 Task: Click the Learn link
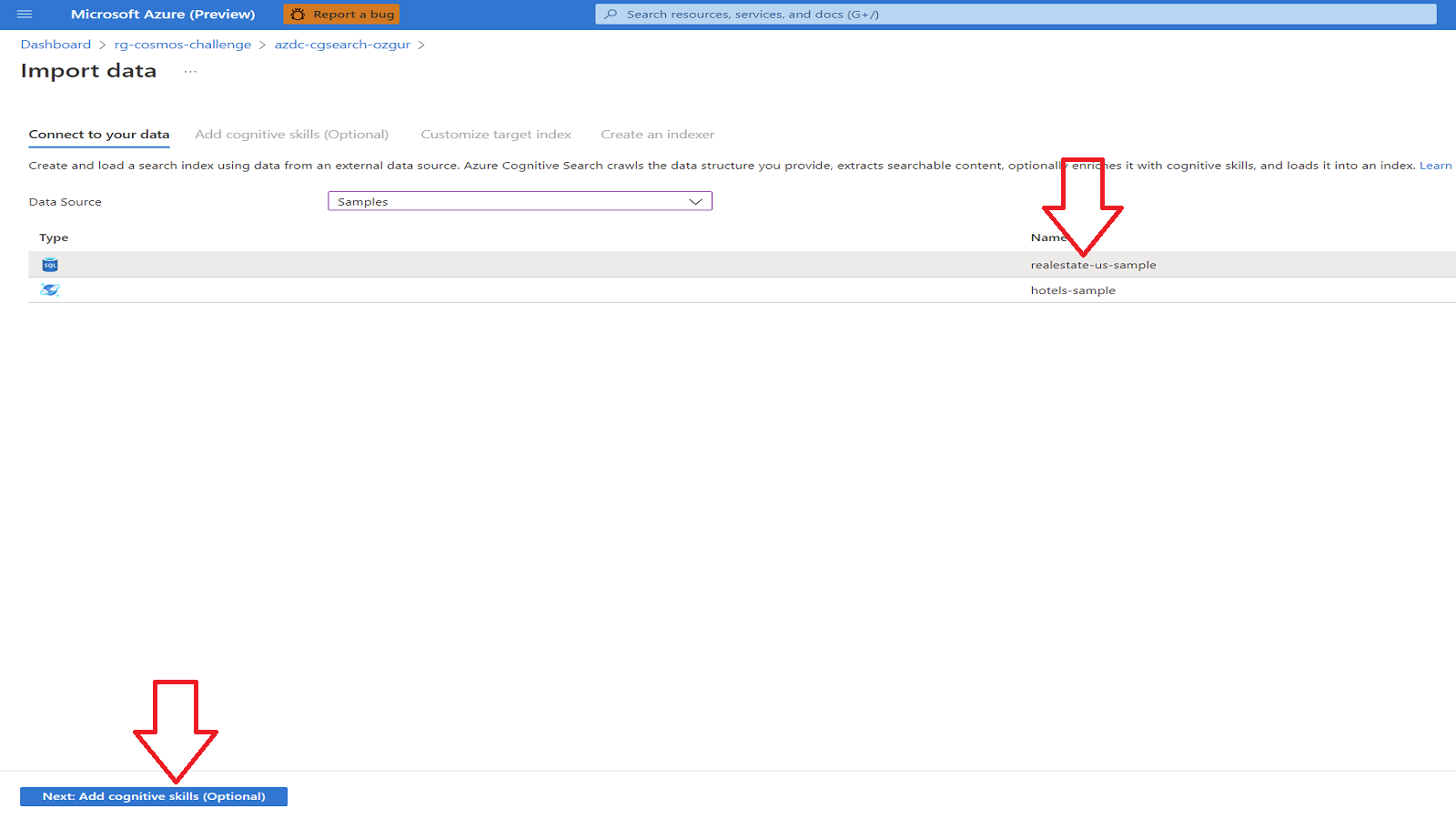tap(1436, 165)
